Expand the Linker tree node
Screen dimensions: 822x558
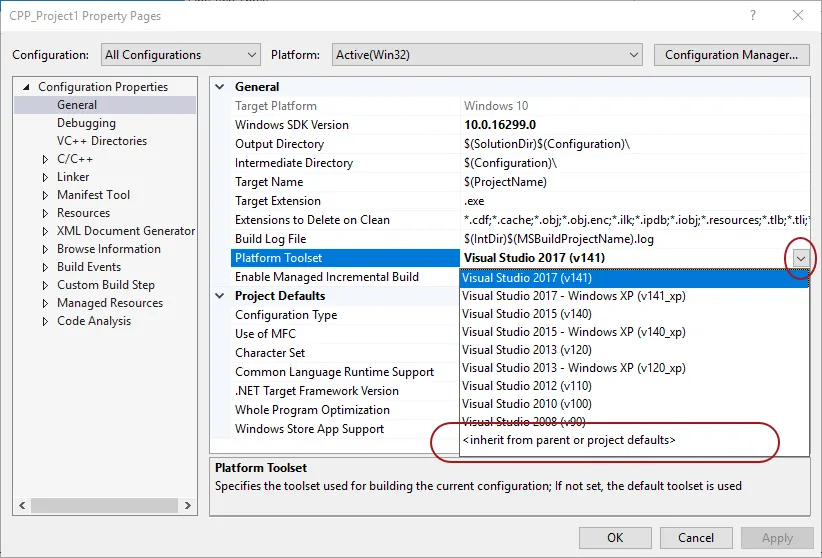coord(46,177)
